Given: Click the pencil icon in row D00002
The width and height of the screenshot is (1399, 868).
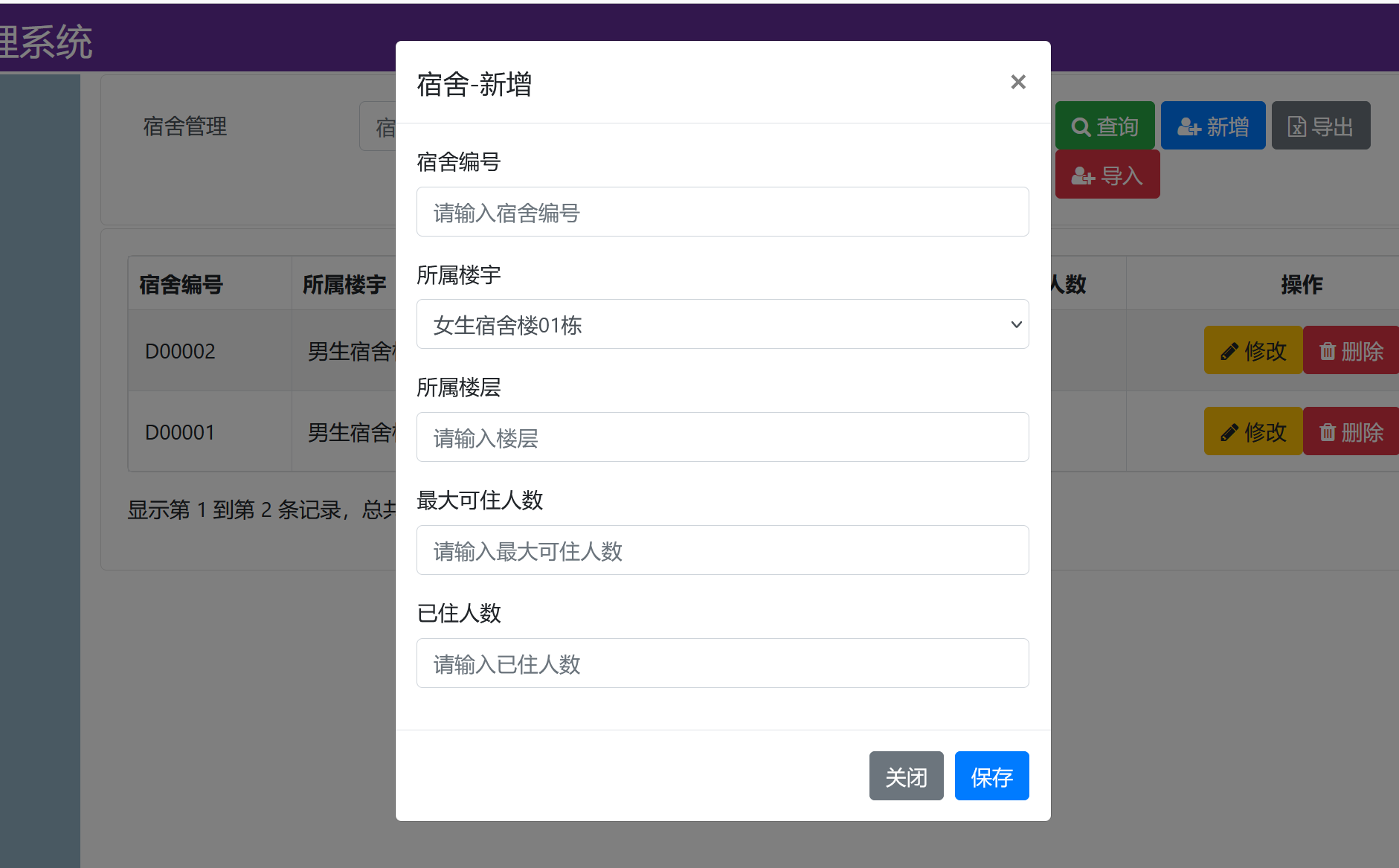Looking at the screenshot, I should [1229, 352].
